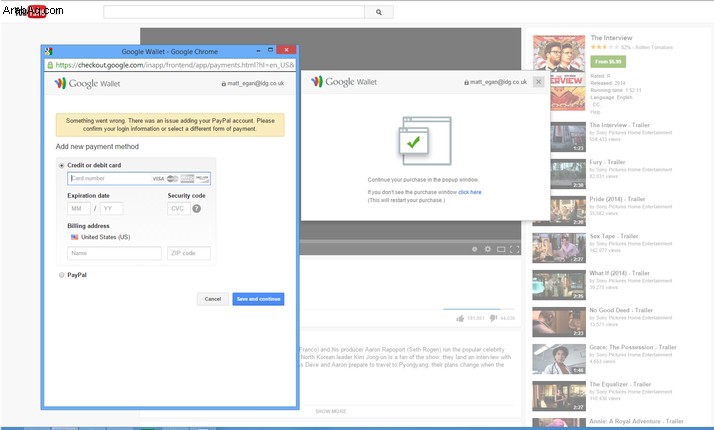Screen dimensions: 714x430
Task: Click account email in the popup window
Action: point(253,83)
